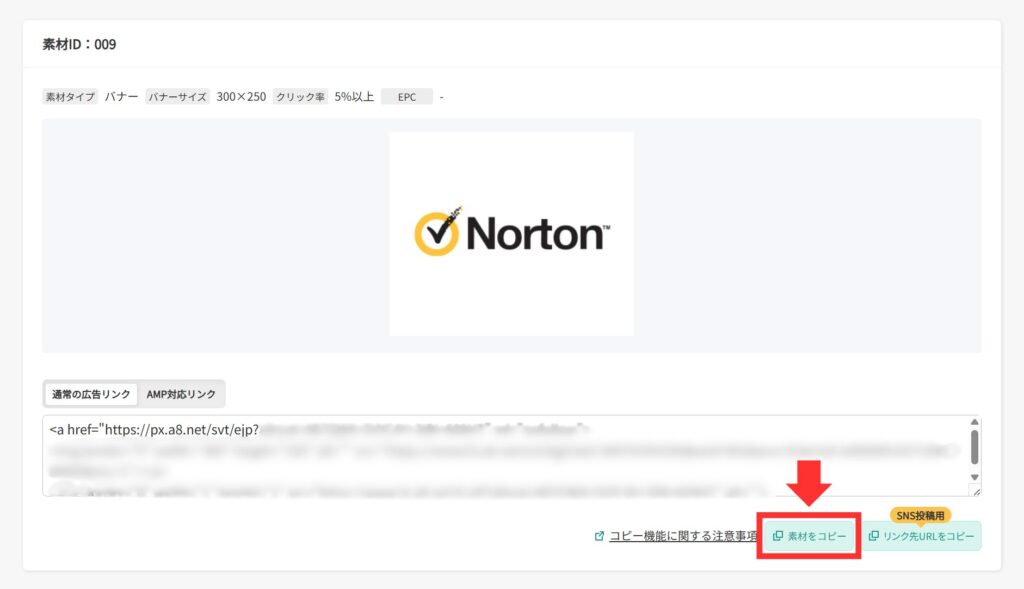
Task: Click the クリック率 label
Action: click(300, 97)
